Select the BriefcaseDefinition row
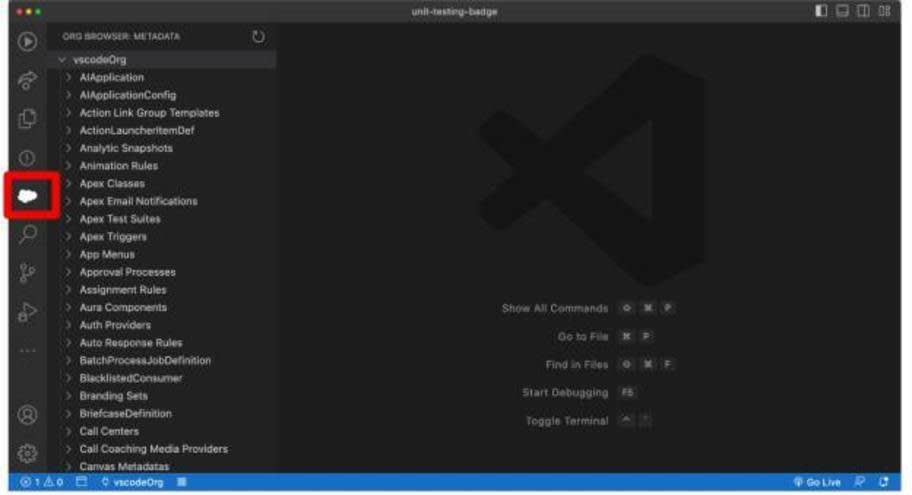Screen dimensions: 912x495 pos(162,414)
